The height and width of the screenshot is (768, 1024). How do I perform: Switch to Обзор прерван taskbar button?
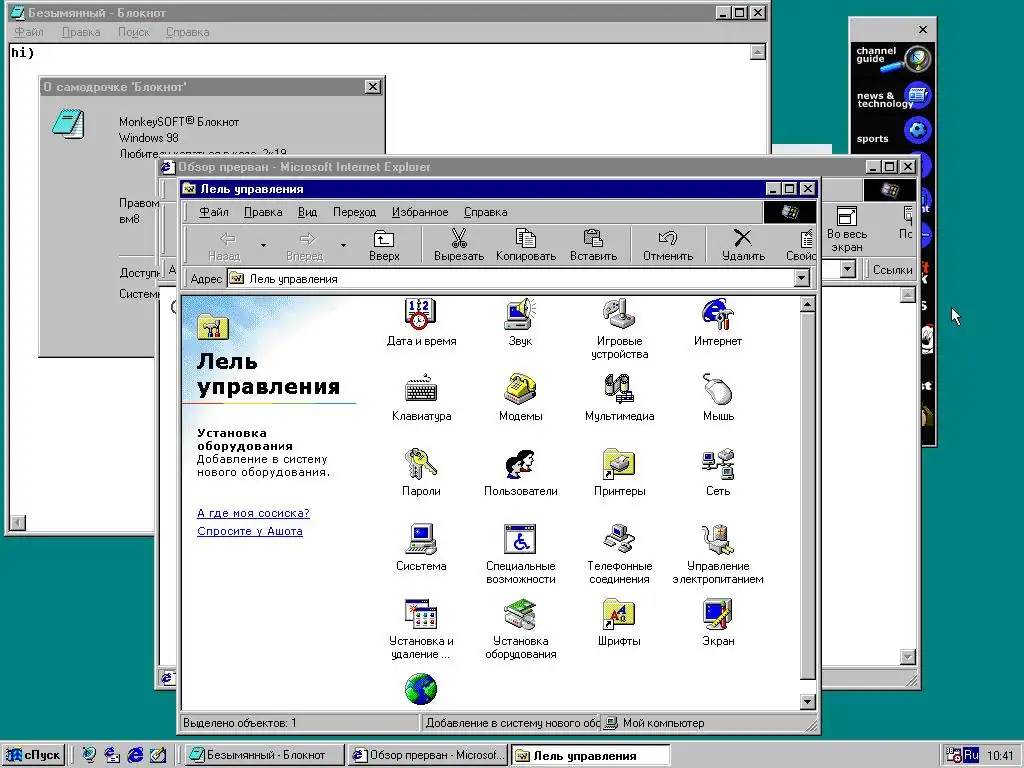427,755
